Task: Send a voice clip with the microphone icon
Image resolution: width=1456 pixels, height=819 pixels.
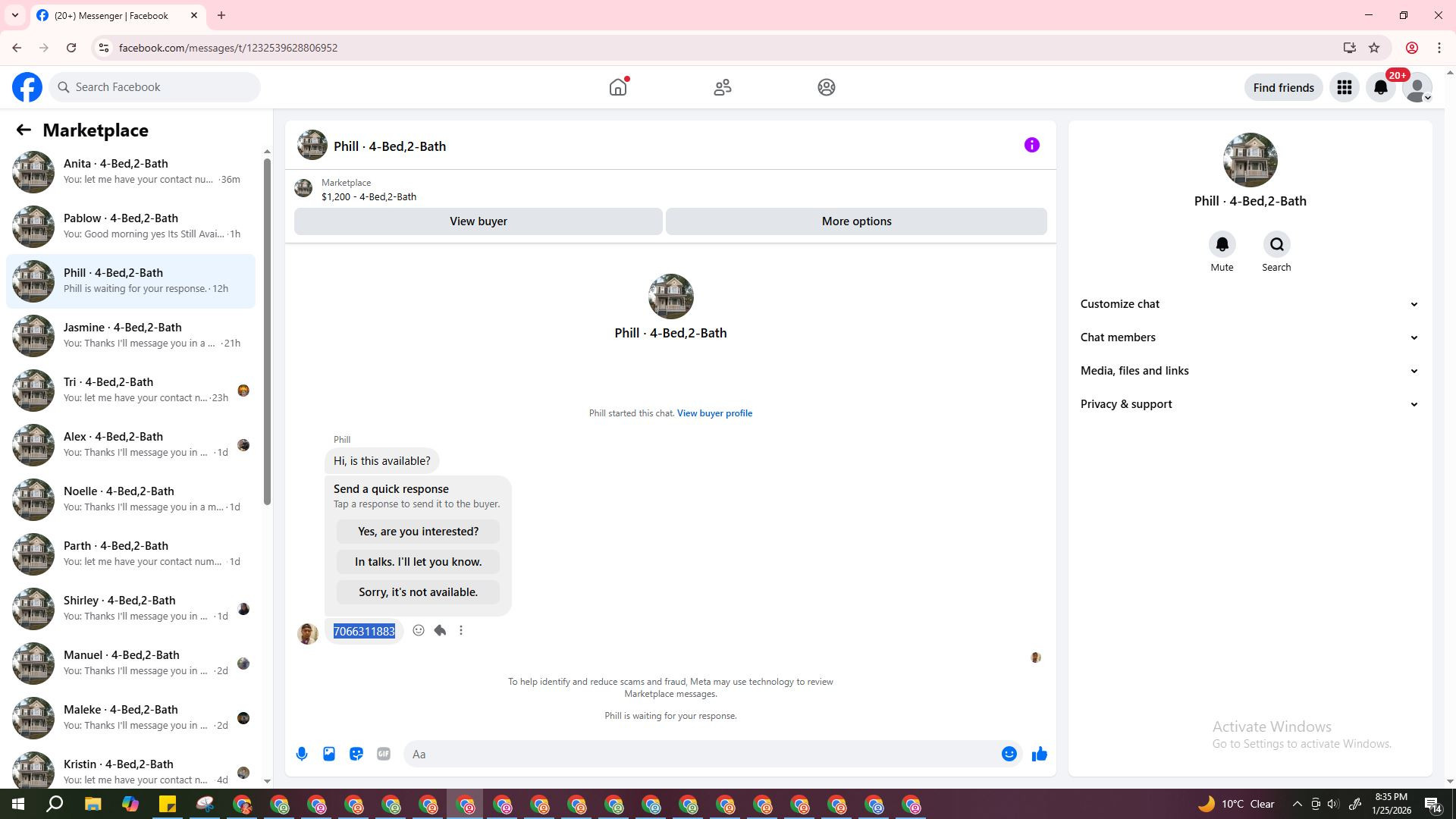Action: click(x=302, y=754)
